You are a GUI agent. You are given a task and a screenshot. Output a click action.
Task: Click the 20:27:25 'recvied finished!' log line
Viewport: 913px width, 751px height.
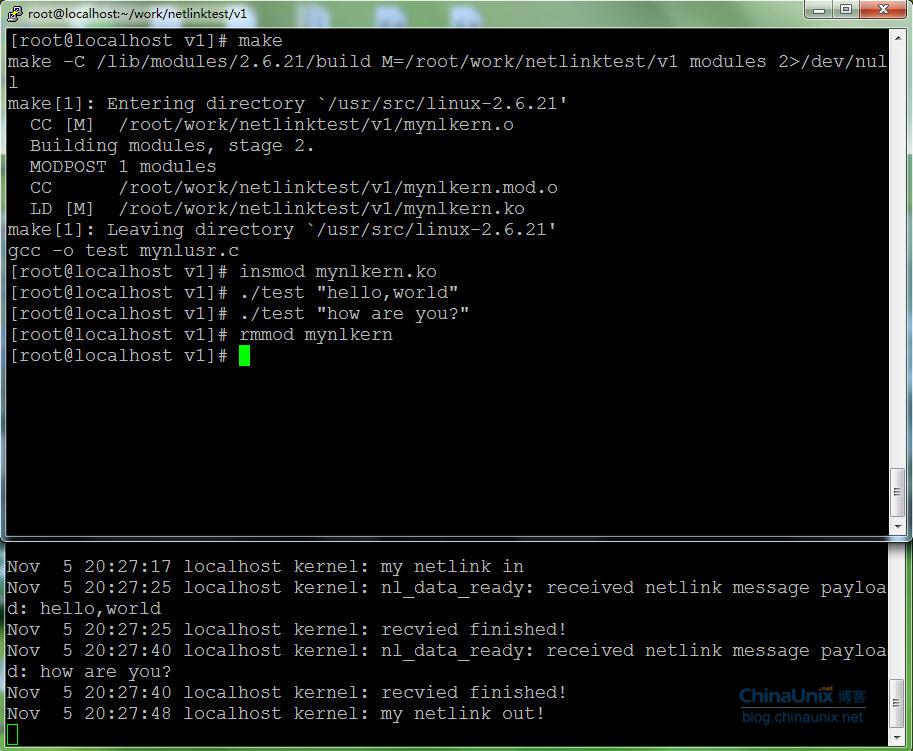click(286, 629)
